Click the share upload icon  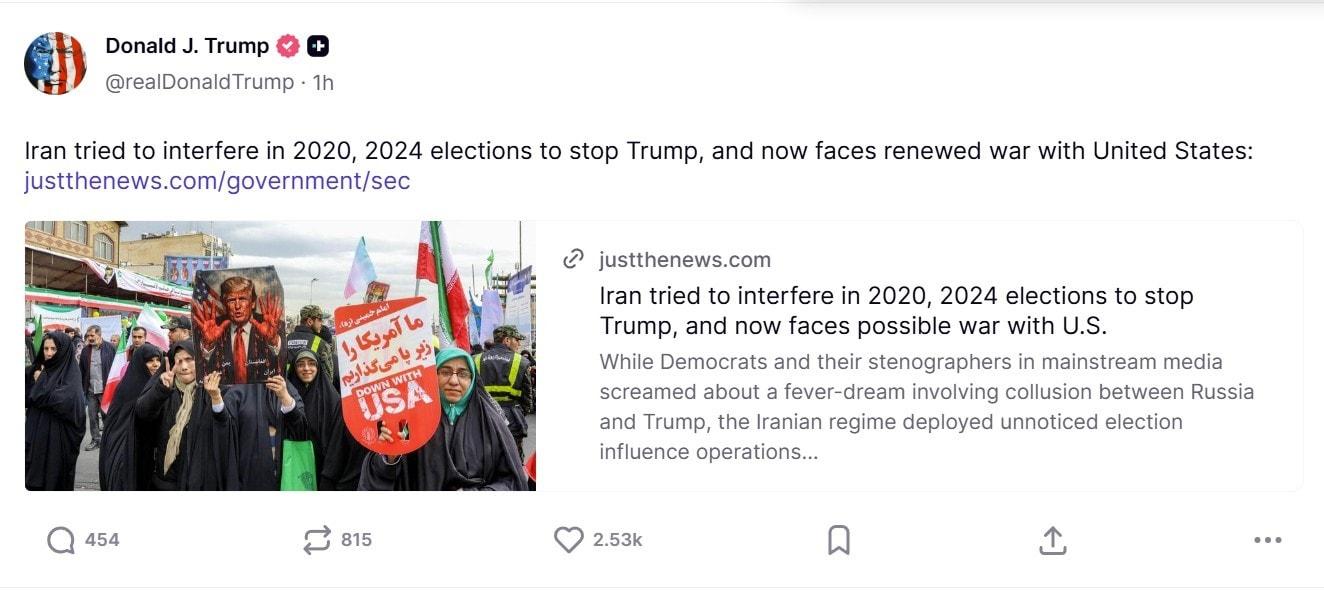tap(1052, 540)
